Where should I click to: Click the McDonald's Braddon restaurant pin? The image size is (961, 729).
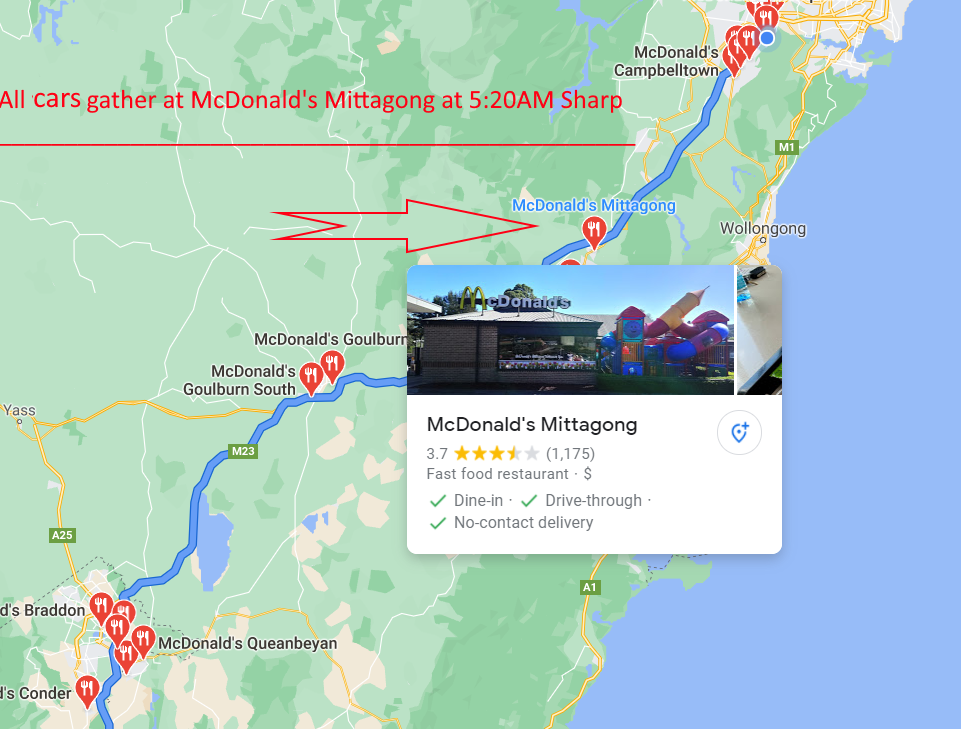(x=101, y=607)
